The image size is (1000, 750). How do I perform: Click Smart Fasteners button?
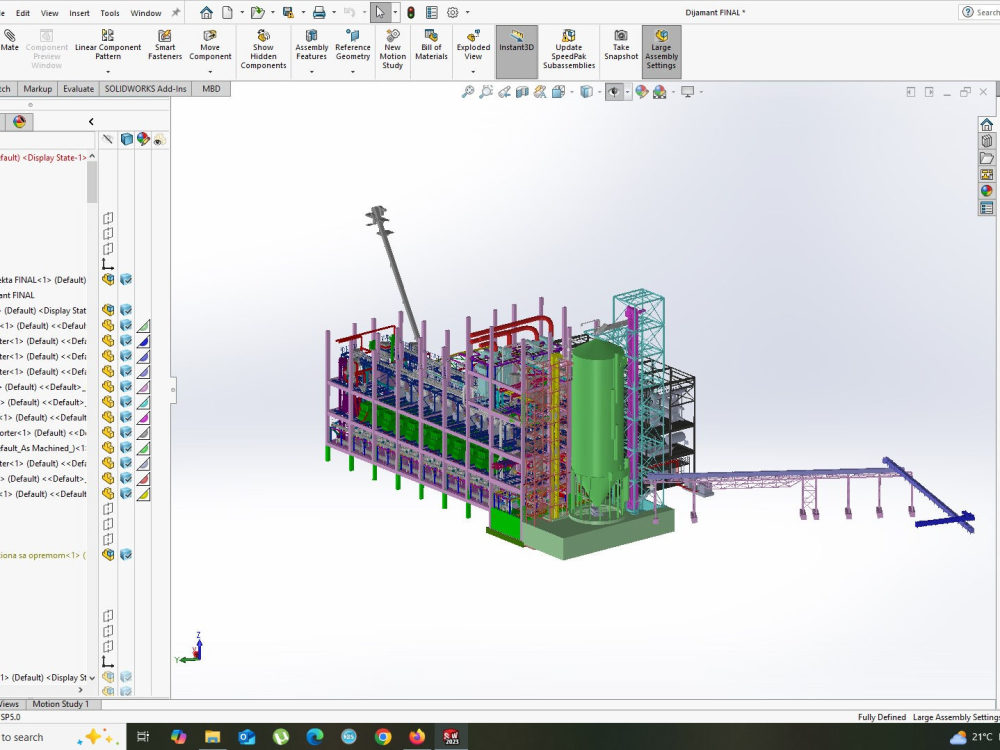pyautogui.click(x=165, y=45)
